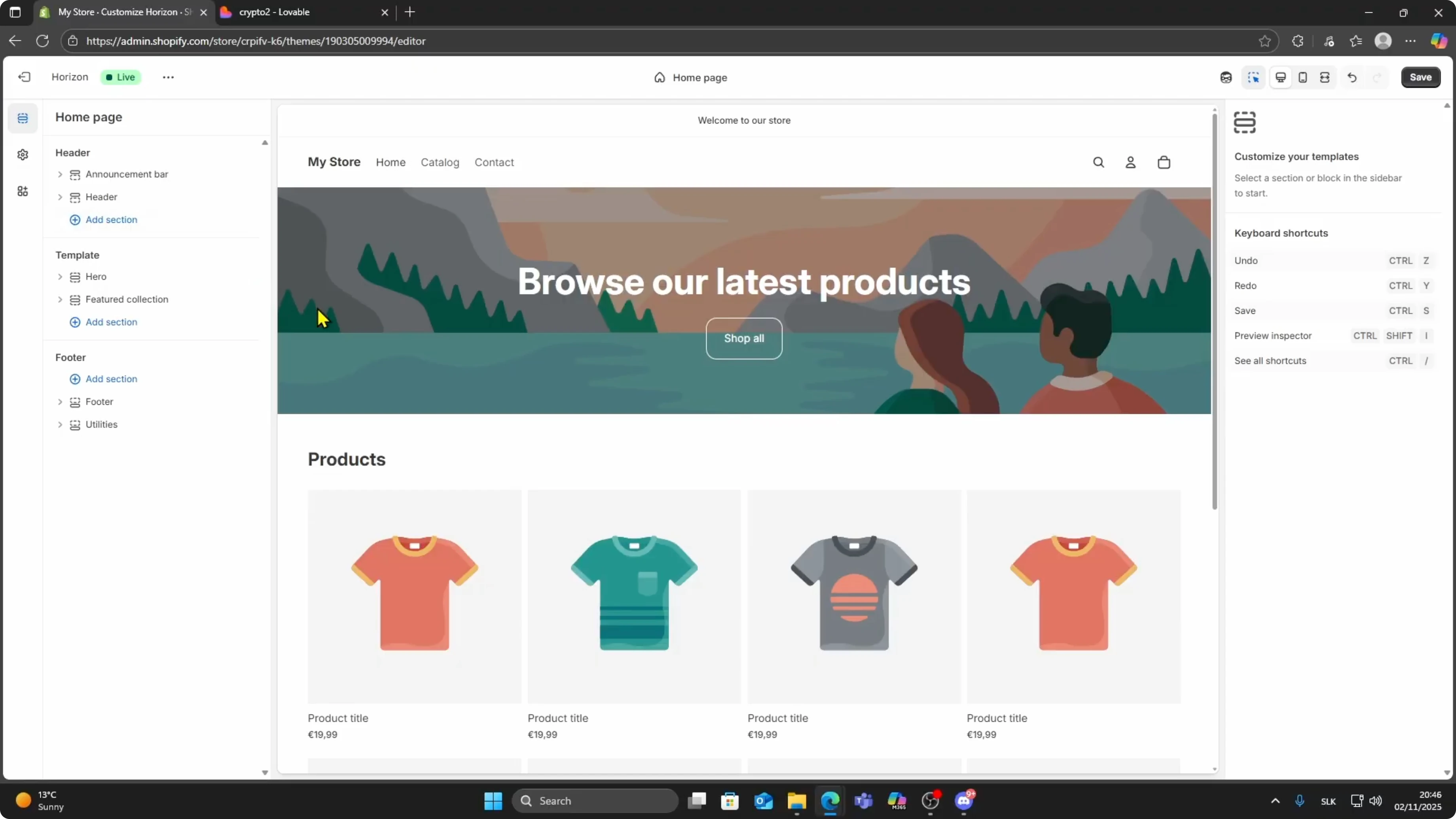The width and height of the screenshot is (1456, 819).
Task: Click the cart bag icon in store preview
Action: (1164, 162)
